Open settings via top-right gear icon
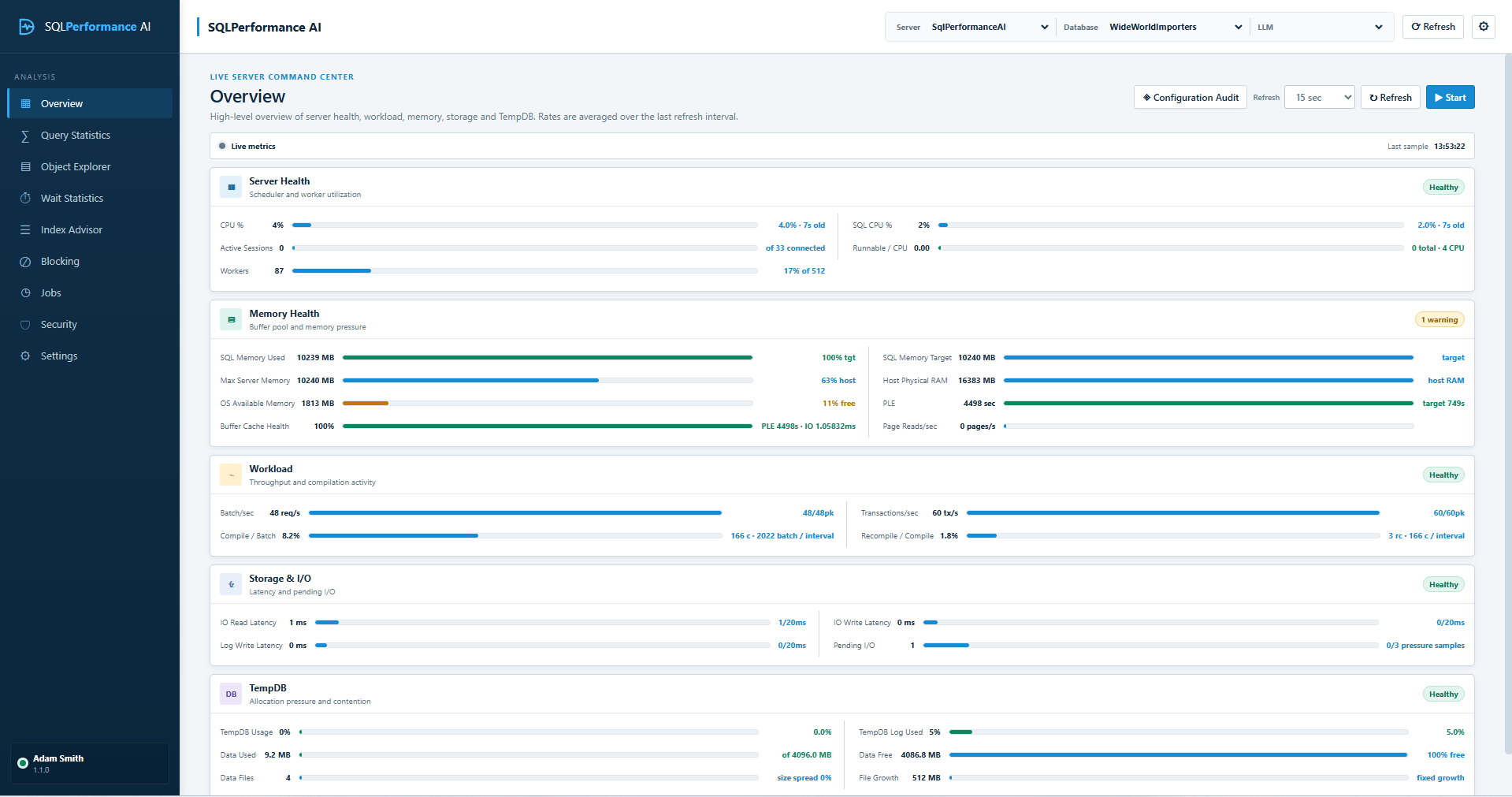 click(x=1484, y=27)
